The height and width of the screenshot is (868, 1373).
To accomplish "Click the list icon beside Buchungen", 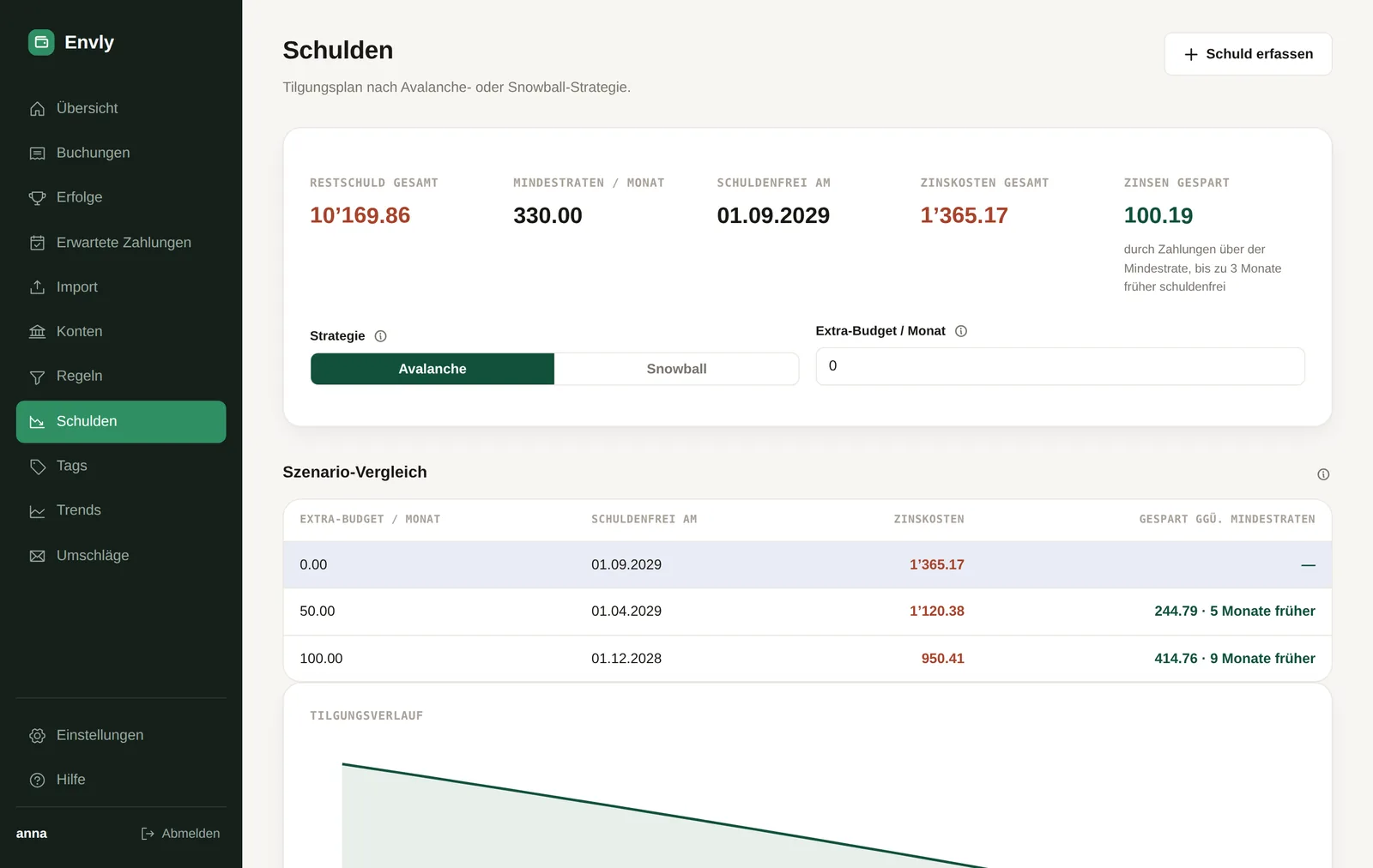I will tap(37, 154).
